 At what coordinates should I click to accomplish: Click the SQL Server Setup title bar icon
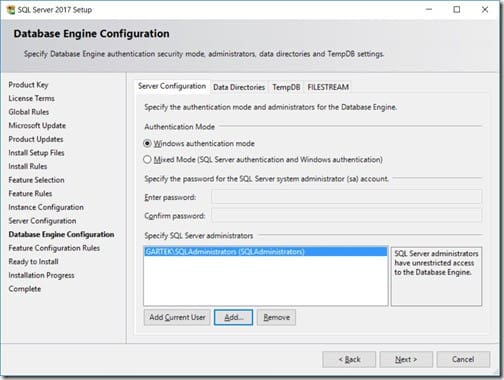pyautogui.click(x=11, y=10)
